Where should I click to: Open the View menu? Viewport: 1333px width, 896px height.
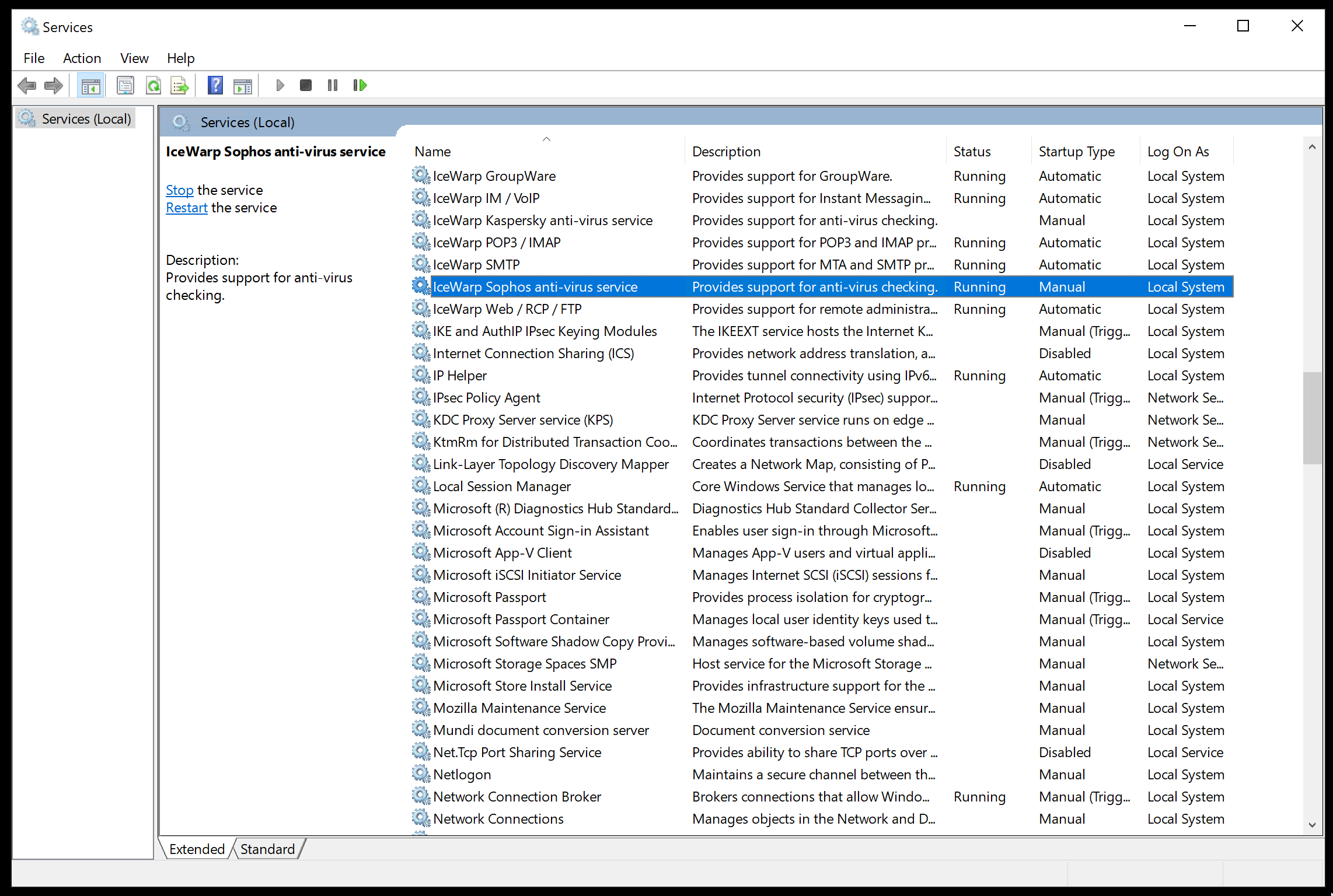coord(134,58)
